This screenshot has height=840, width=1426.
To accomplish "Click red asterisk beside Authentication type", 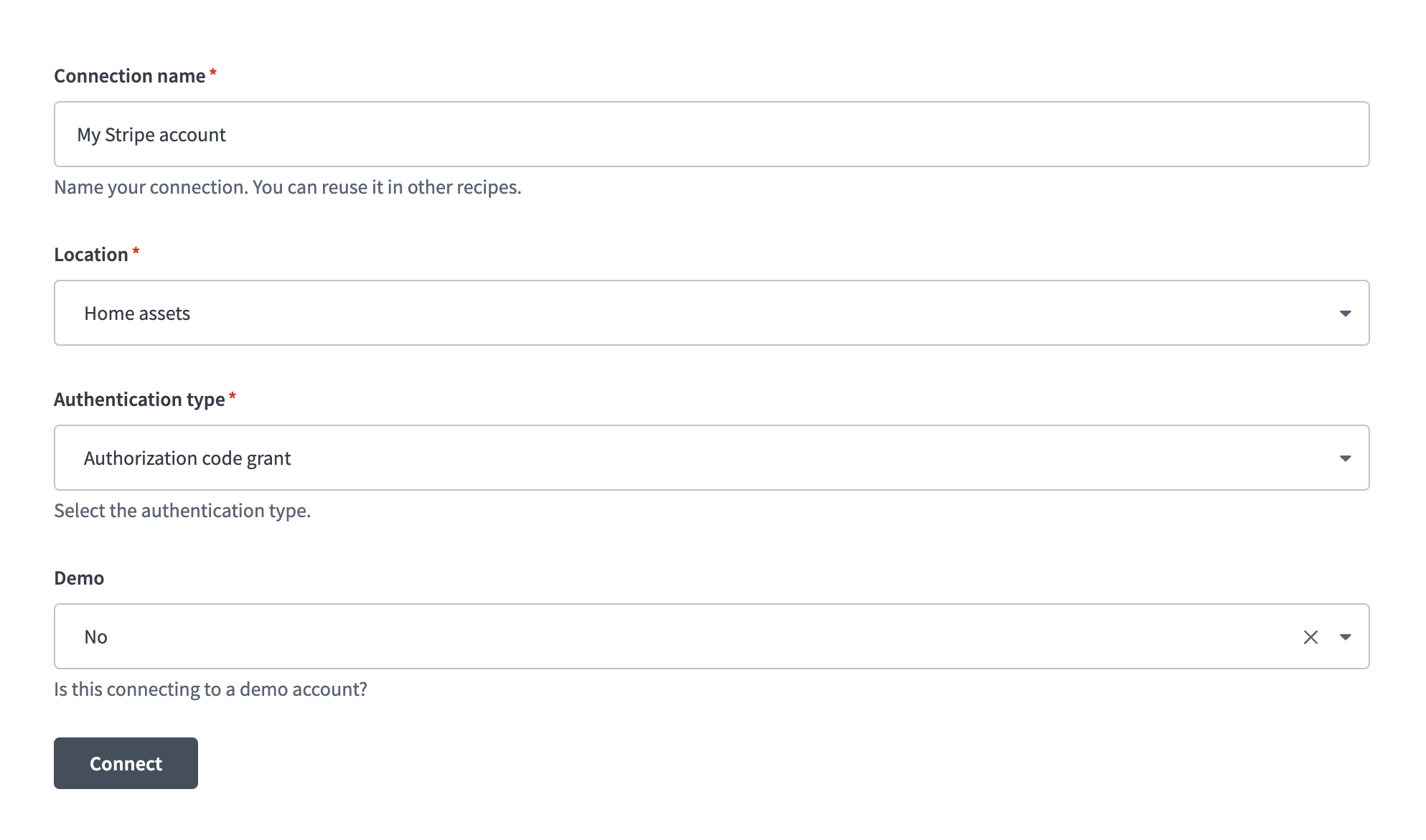I will click(233, 397).
